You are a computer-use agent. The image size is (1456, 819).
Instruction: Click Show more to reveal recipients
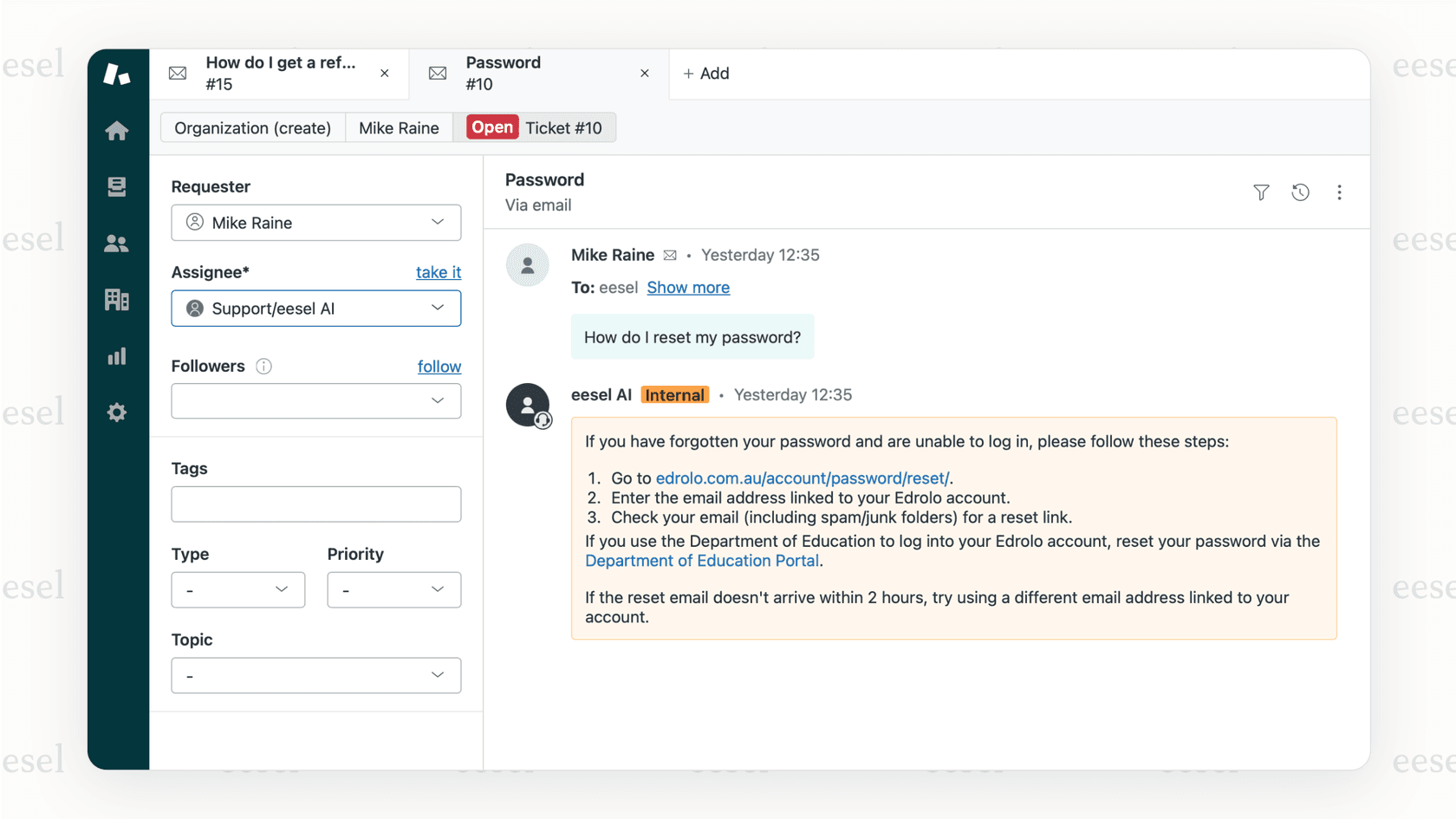tap(688, 287)
